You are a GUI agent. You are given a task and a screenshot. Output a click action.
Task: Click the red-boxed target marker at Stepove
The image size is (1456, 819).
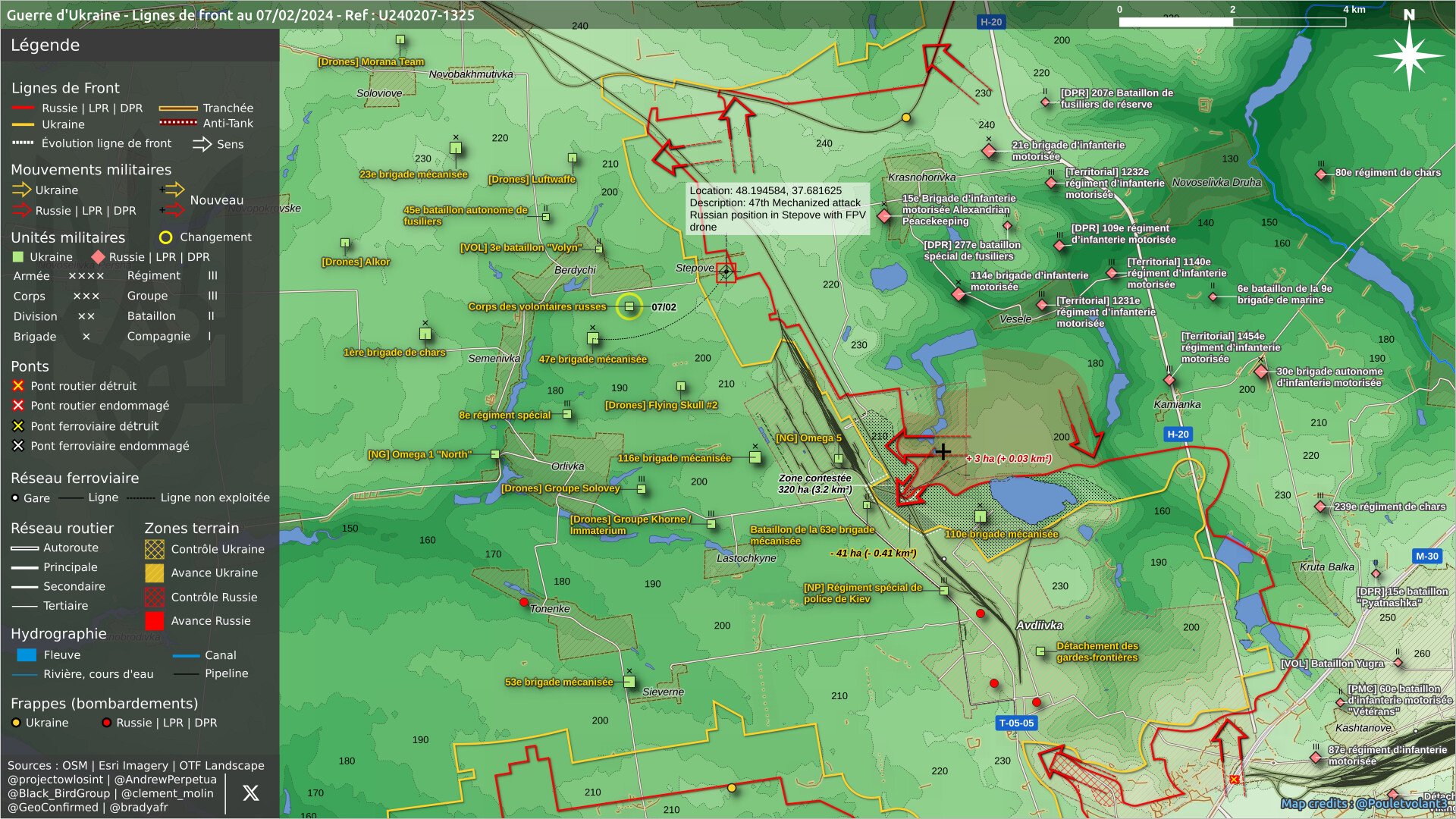726,271
